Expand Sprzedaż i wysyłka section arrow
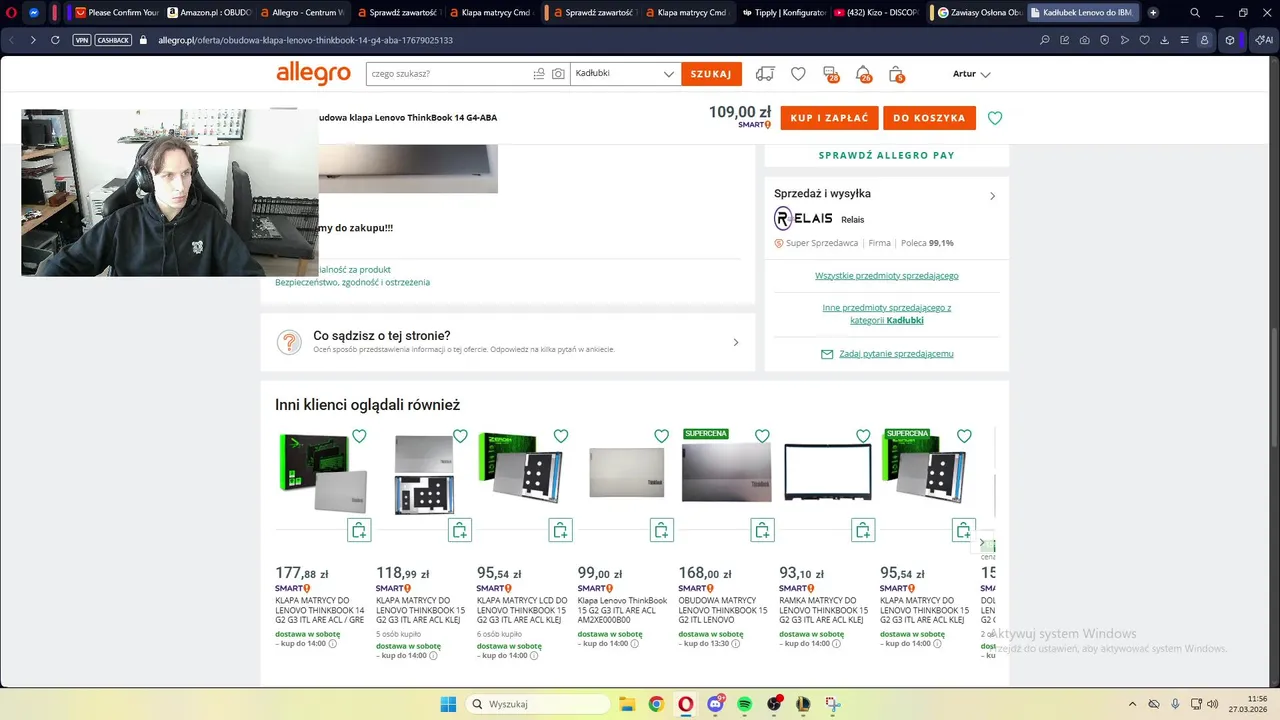The width and height of the screenshot is (1280, 720). tap(992, 196)
